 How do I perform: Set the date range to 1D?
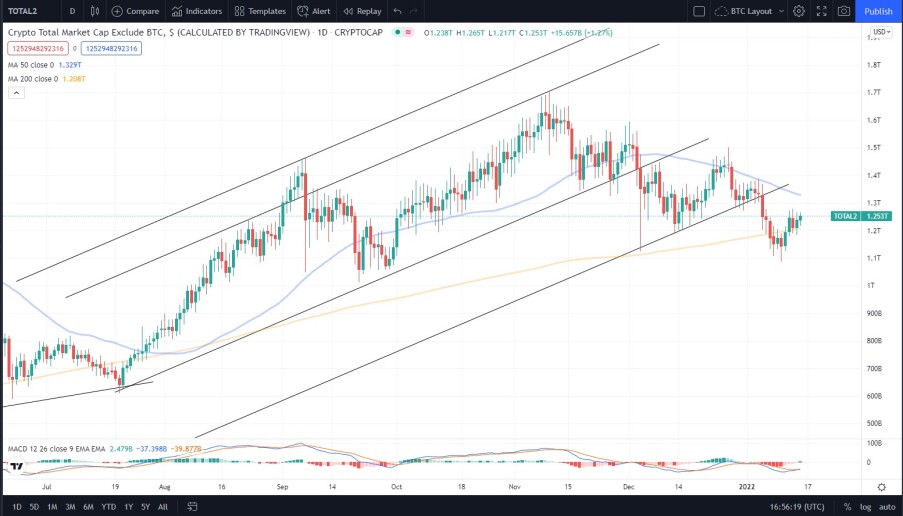[17, 507]
